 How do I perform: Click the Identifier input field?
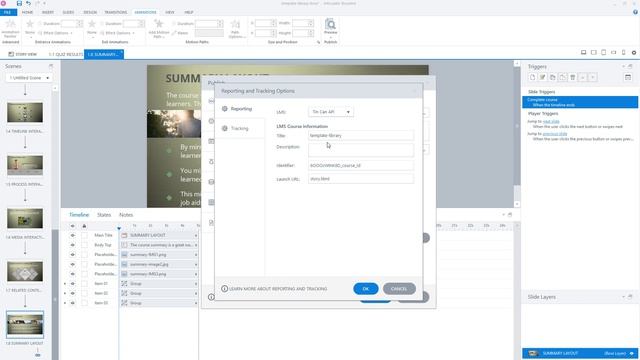coord(361,166)
